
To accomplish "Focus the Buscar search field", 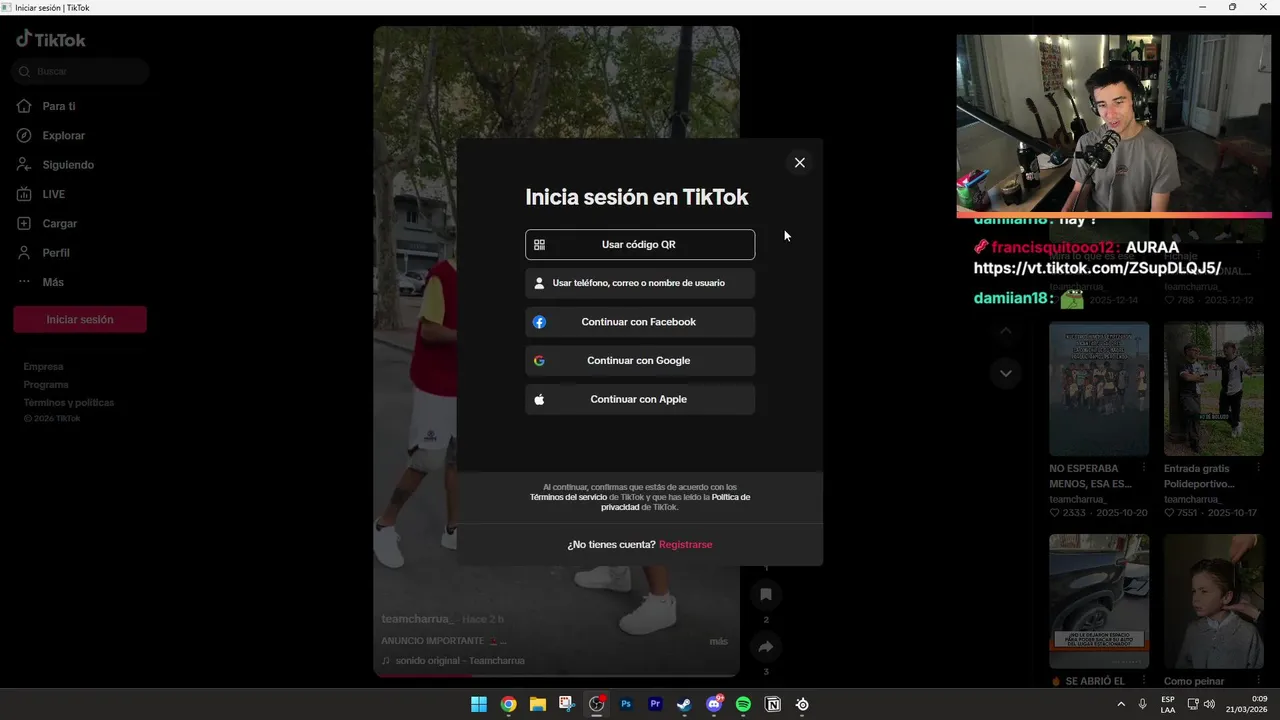I will [81, 71].
